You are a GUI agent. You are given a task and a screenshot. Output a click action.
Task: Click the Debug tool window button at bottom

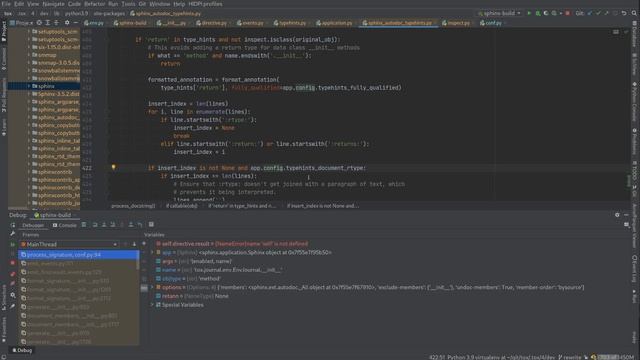[22, 350]
